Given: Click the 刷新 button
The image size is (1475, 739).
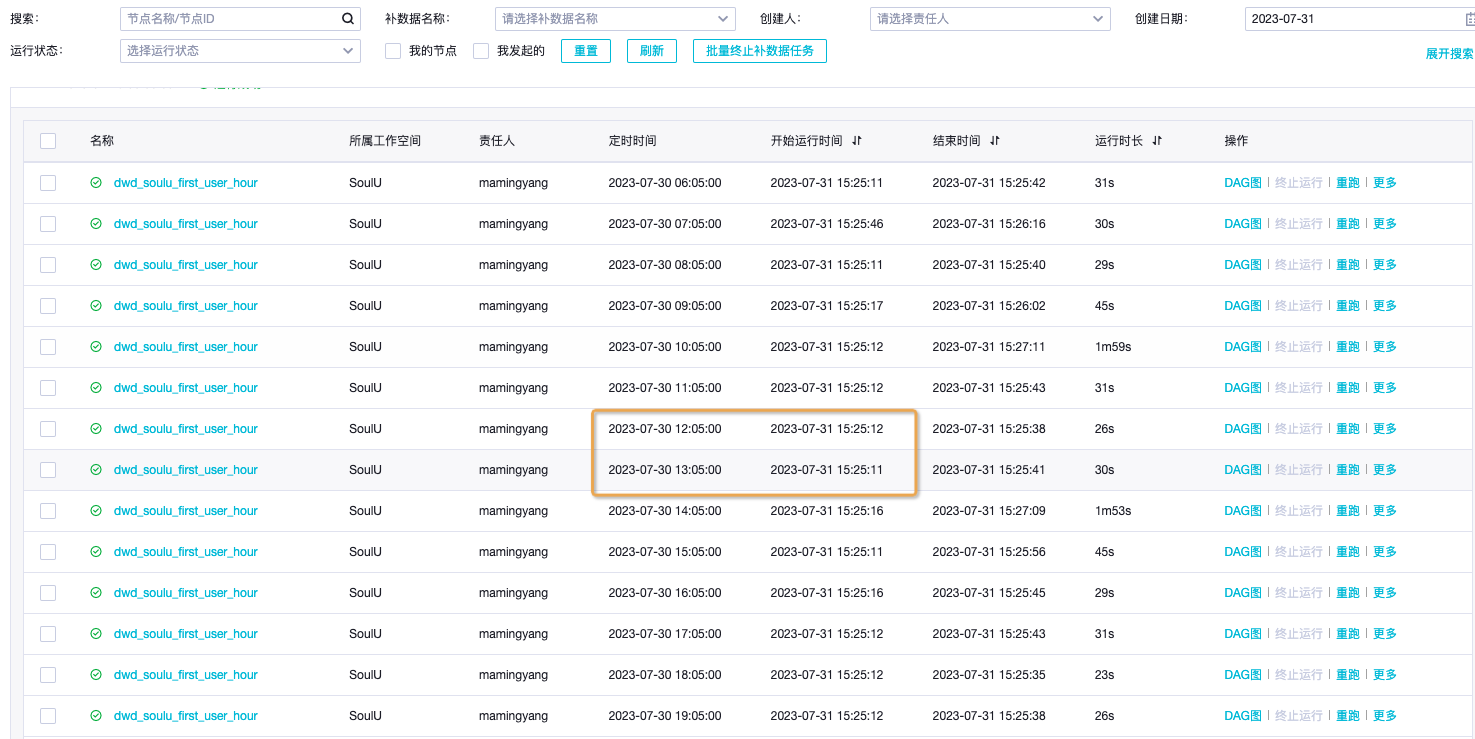Looking at the screenshot, I should pyautogui.click(x=652, y=51).
